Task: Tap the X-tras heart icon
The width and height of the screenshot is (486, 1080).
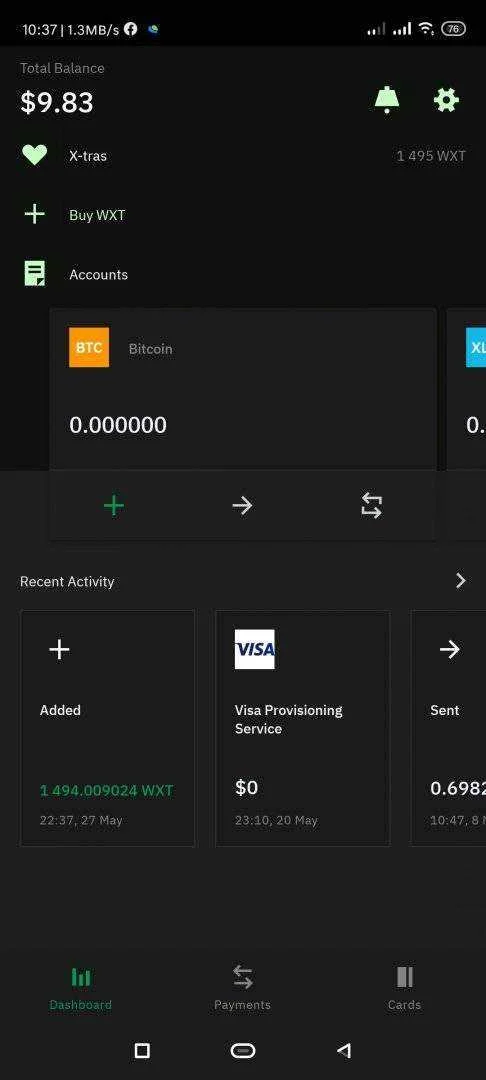Action: [34, 156]
